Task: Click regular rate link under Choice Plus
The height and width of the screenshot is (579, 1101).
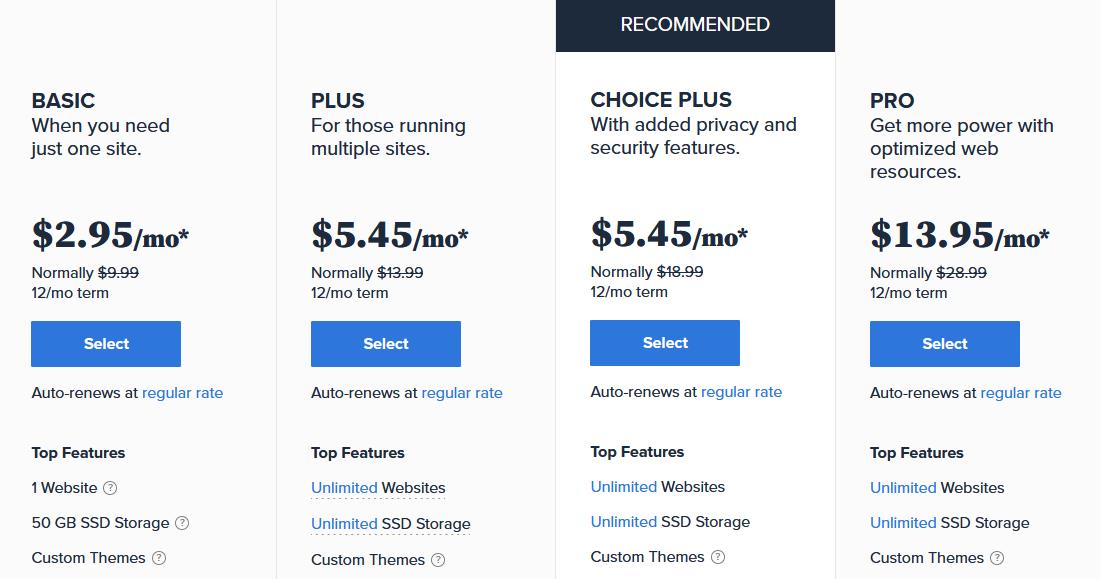Action: tap(741, 392)
